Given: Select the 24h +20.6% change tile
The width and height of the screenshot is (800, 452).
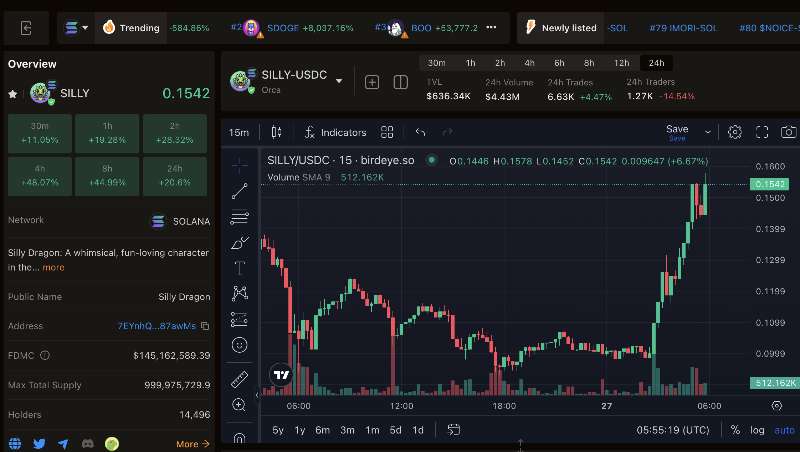Looking at the screenshot, I should [174, 176].
